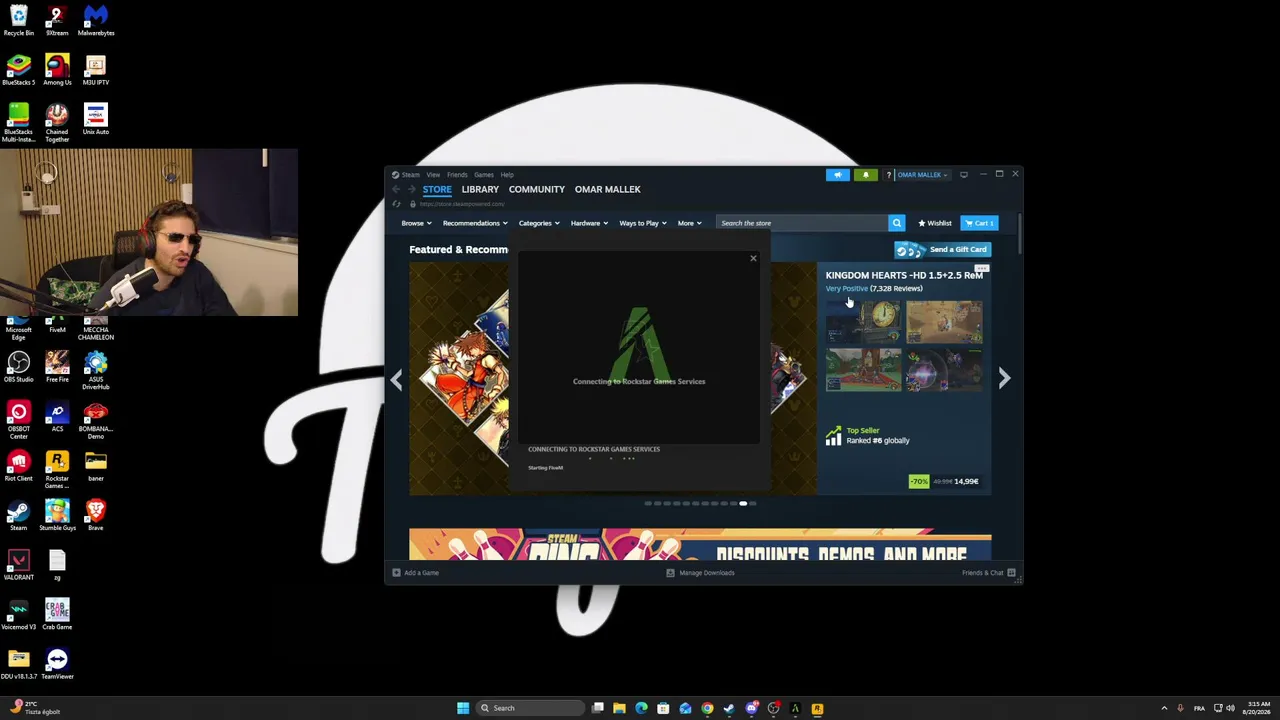1280x720 pixels.
Task: Switch to the COMMUNITY tab
Action: 537,189
